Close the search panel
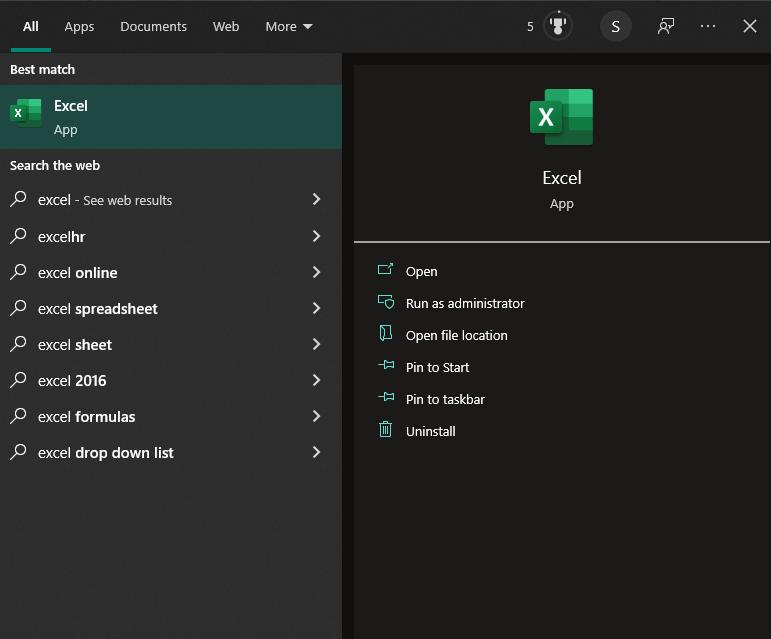The height and width of the screenshot is (639, 771). coord(749,26)
